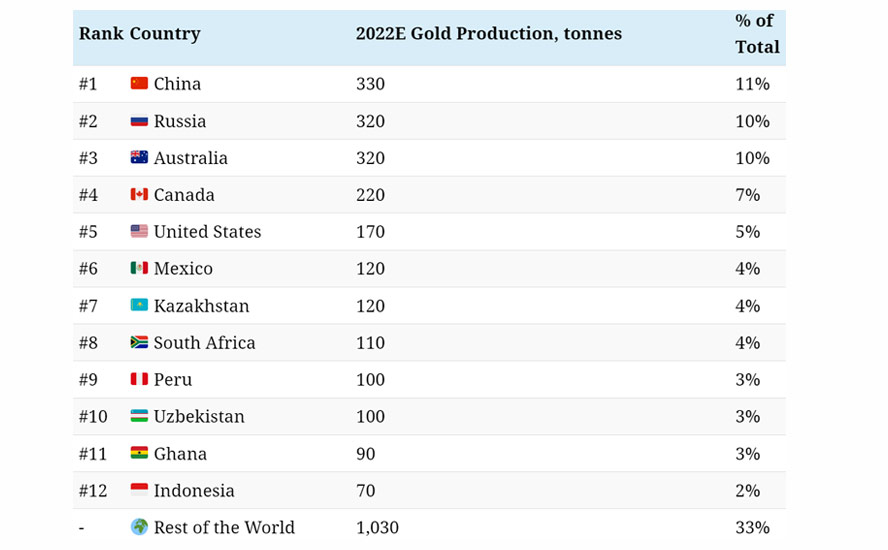Click the Indonesia flag icon

pyautogui.click(x=139, y=491)
